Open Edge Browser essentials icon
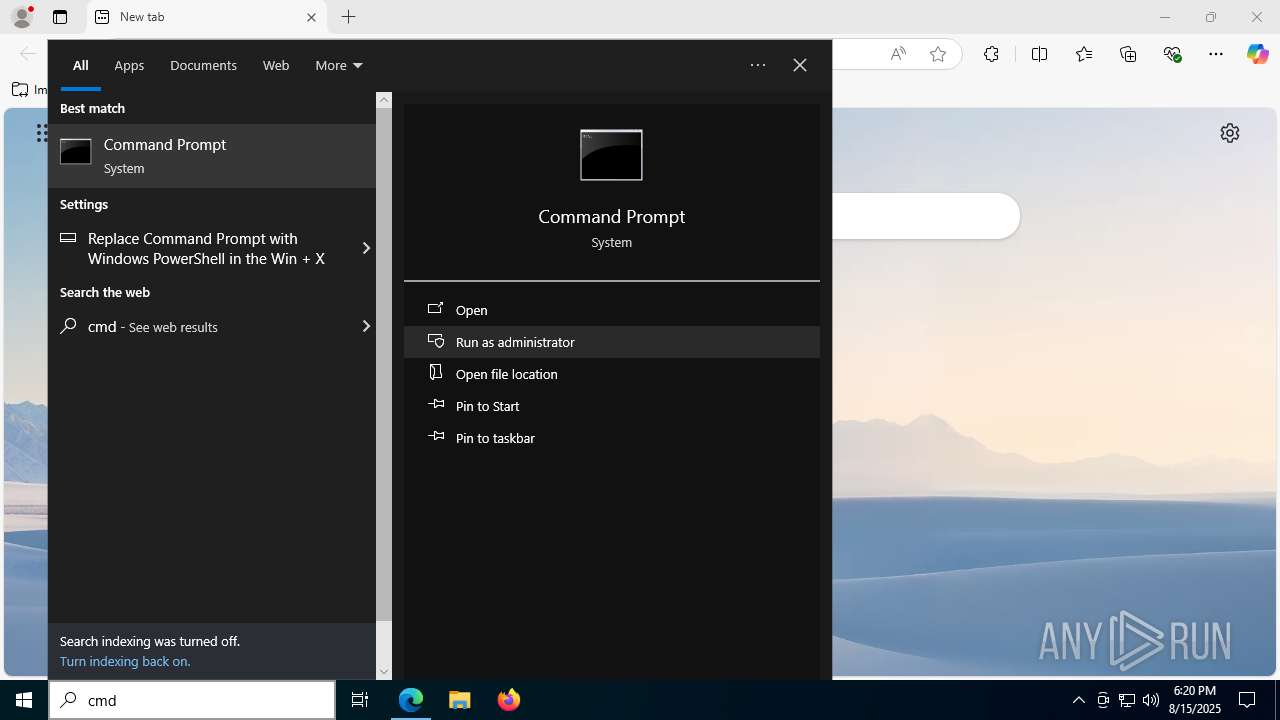Screen dimensions: 1280x720 [1173, 54]
